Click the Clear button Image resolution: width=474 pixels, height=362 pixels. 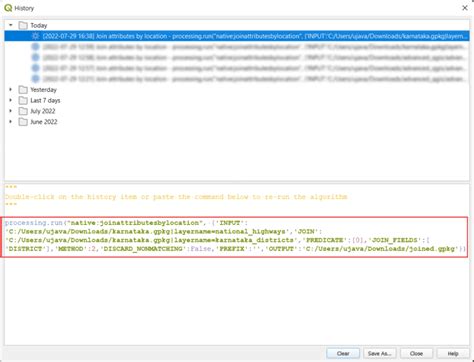343,353
